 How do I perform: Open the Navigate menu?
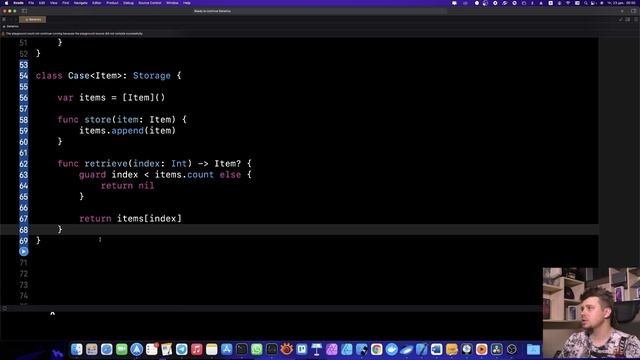(x=81, y=3)
